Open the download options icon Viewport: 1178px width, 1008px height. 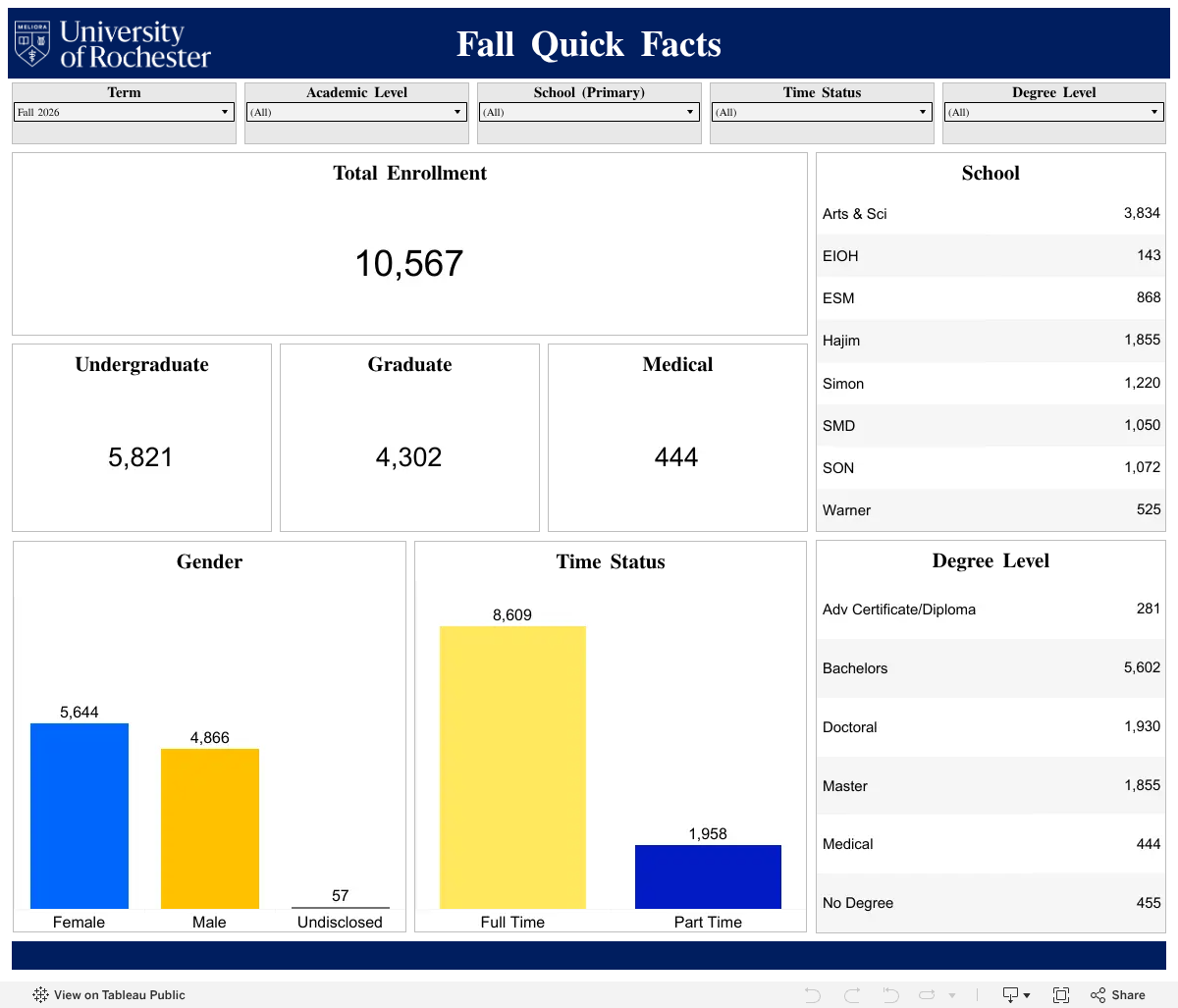(x=1015, y=994)
